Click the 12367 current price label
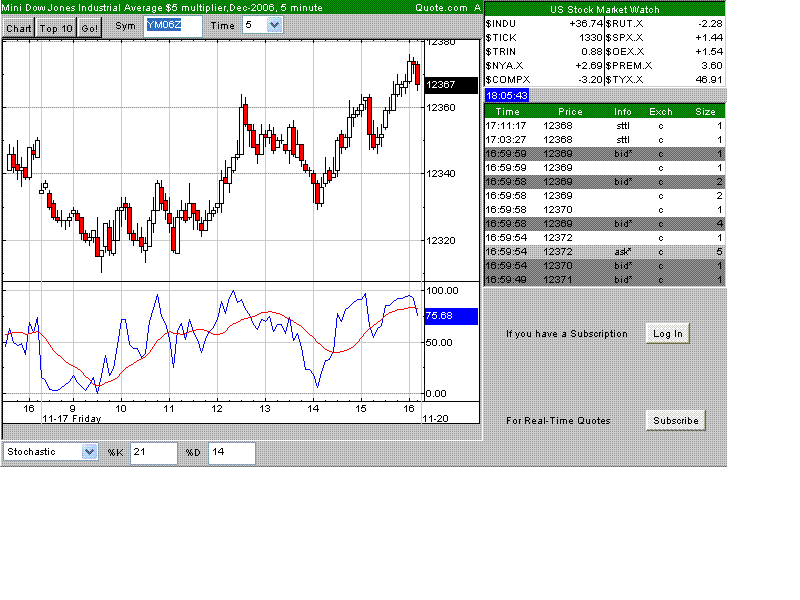 451,85
